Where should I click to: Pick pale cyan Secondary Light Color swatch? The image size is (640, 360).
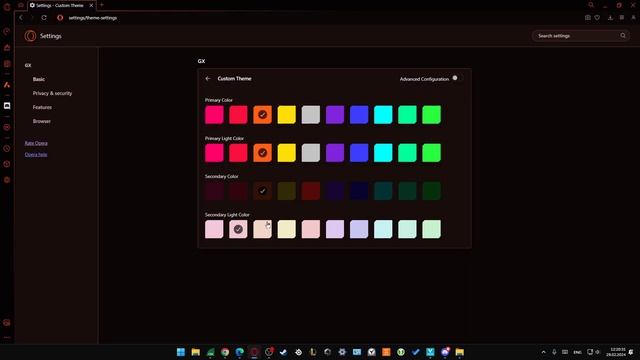(383, 229)
